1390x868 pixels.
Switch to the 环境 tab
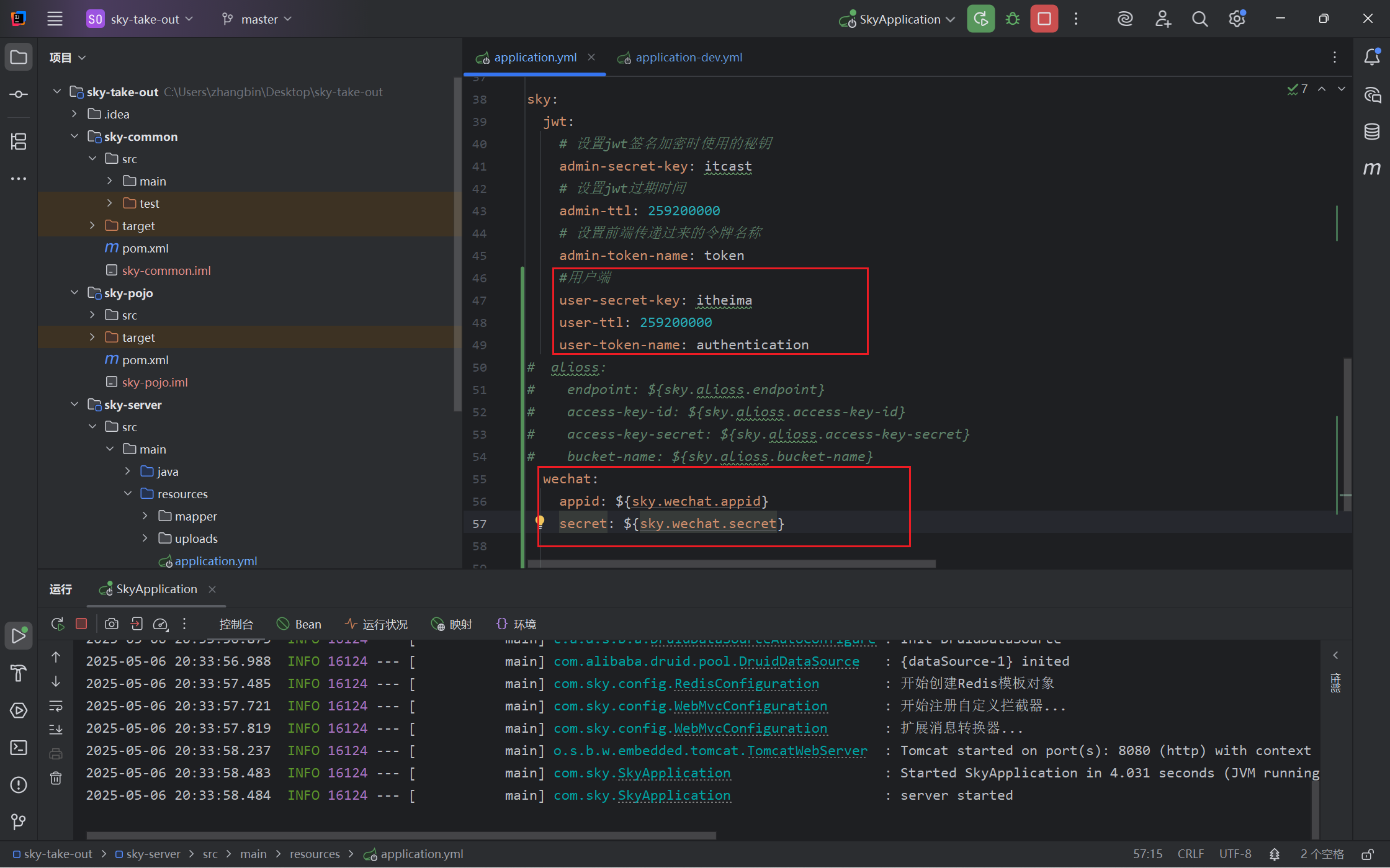tap(516, 624)
